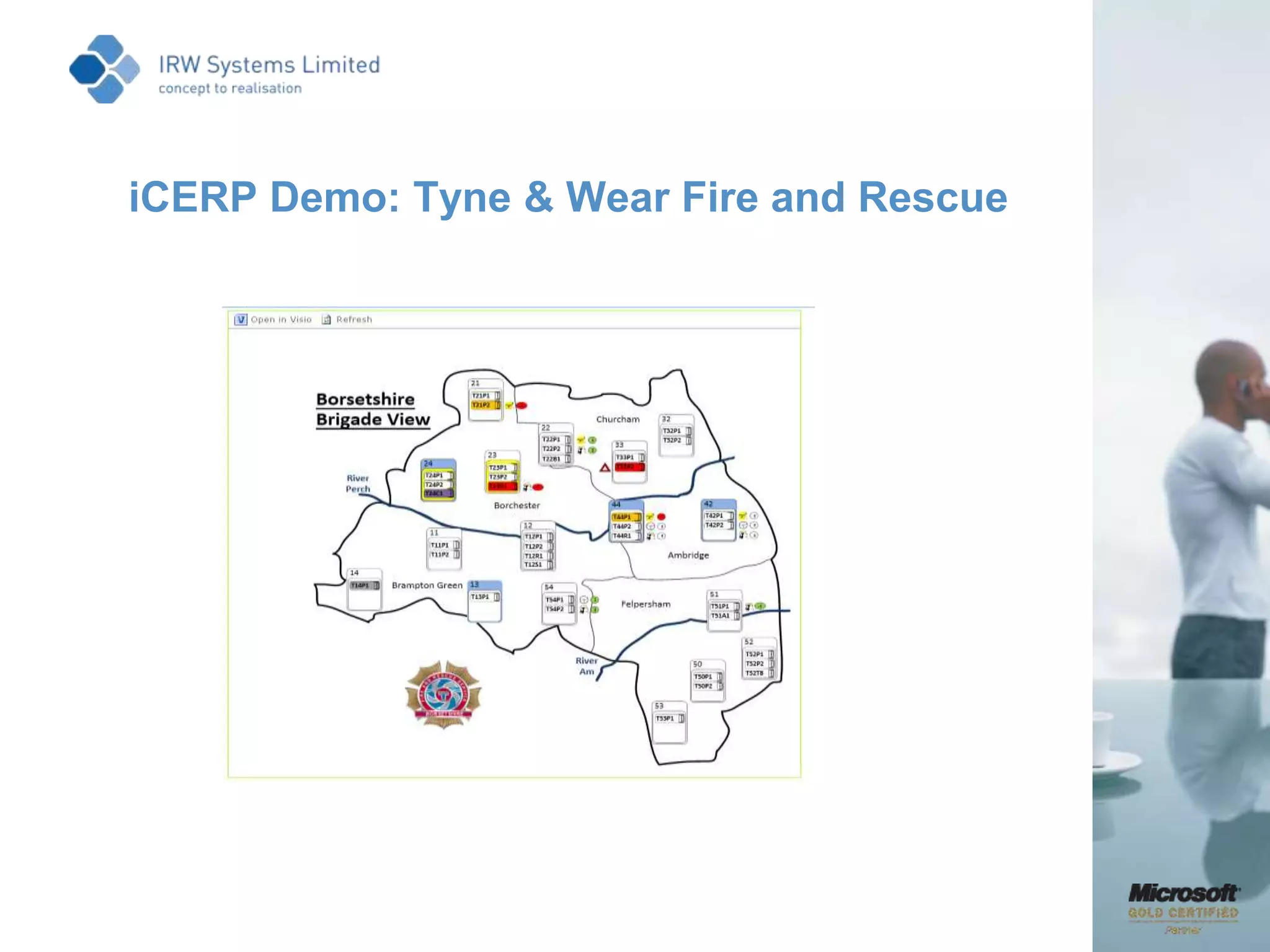Viewport: 1270px width, 952px height.
Task: Select appliance T22B1 in station 22
Action: pyautogui.click(x=556, y=459)
